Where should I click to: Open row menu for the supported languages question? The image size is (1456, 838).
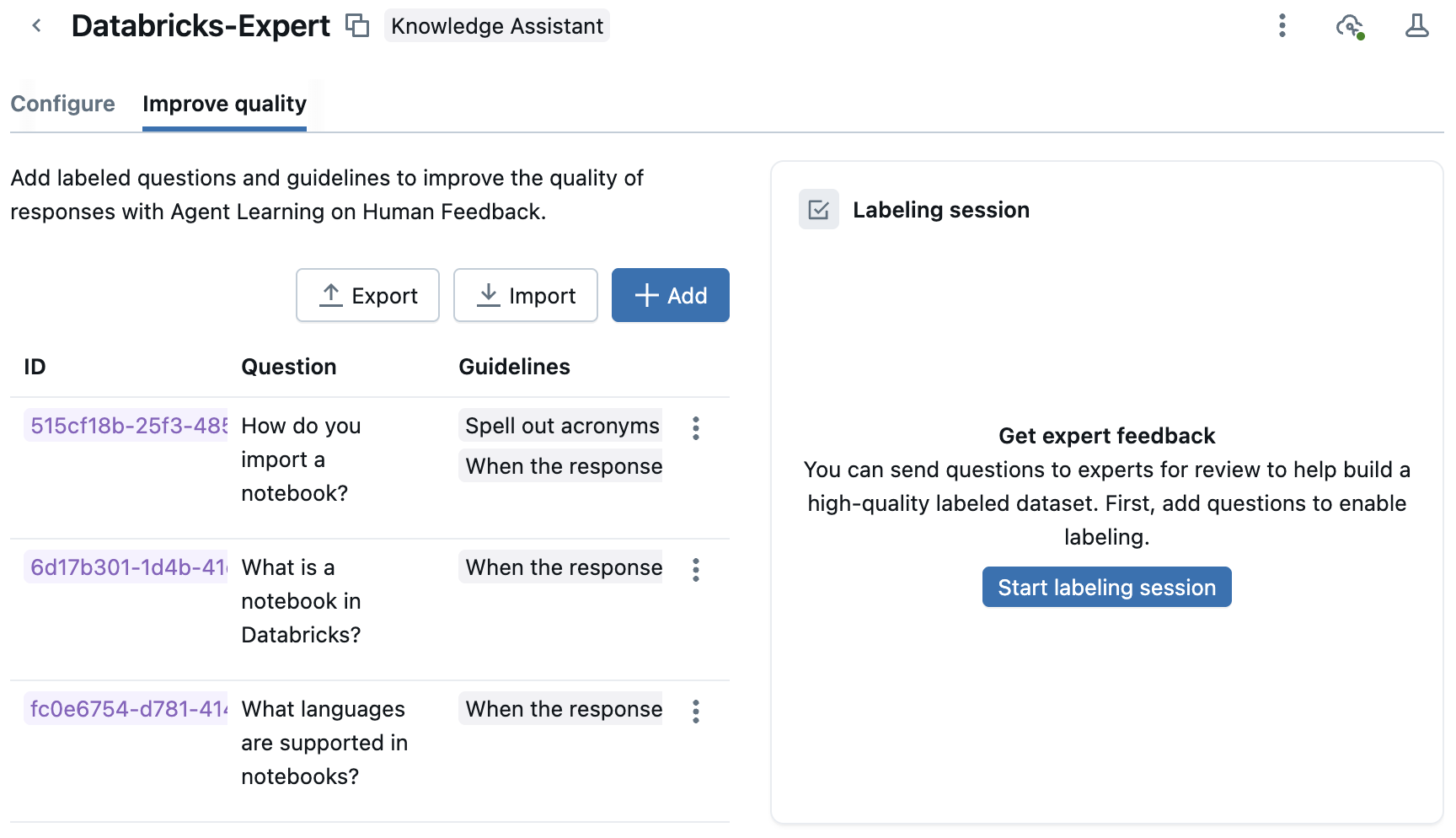point(696,712)
